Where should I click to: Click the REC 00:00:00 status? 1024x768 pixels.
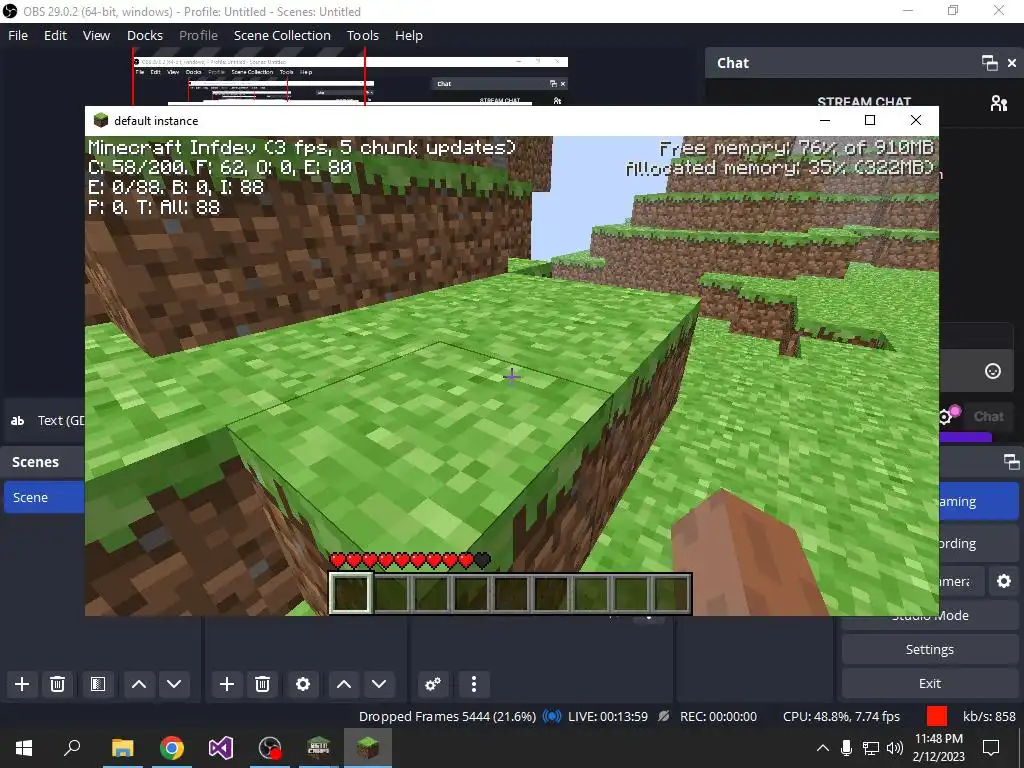(718, 716)
